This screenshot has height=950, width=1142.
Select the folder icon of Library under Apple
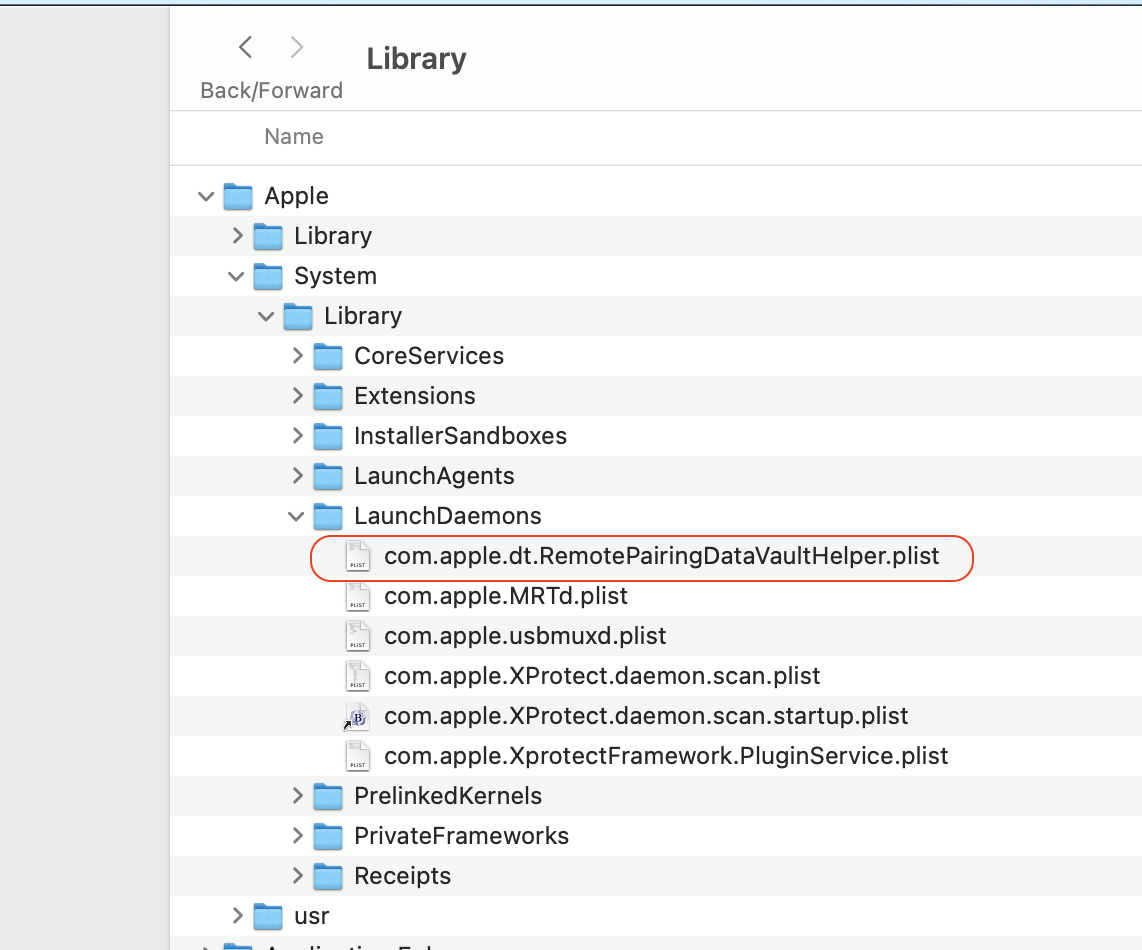(x=268, y=236)
